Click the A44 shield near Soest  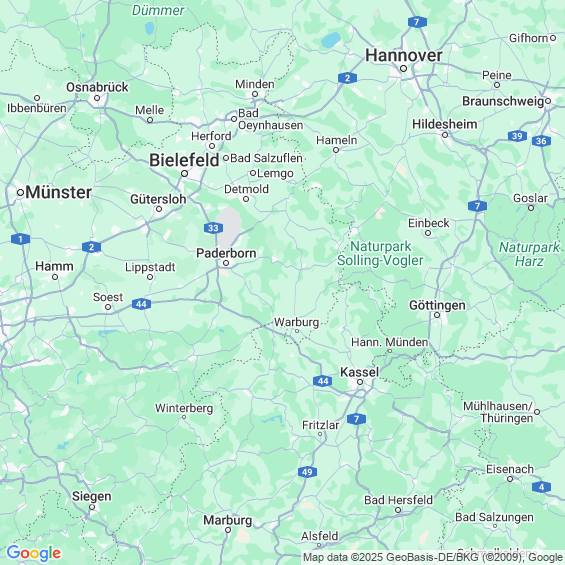click(x=141, y=304)
